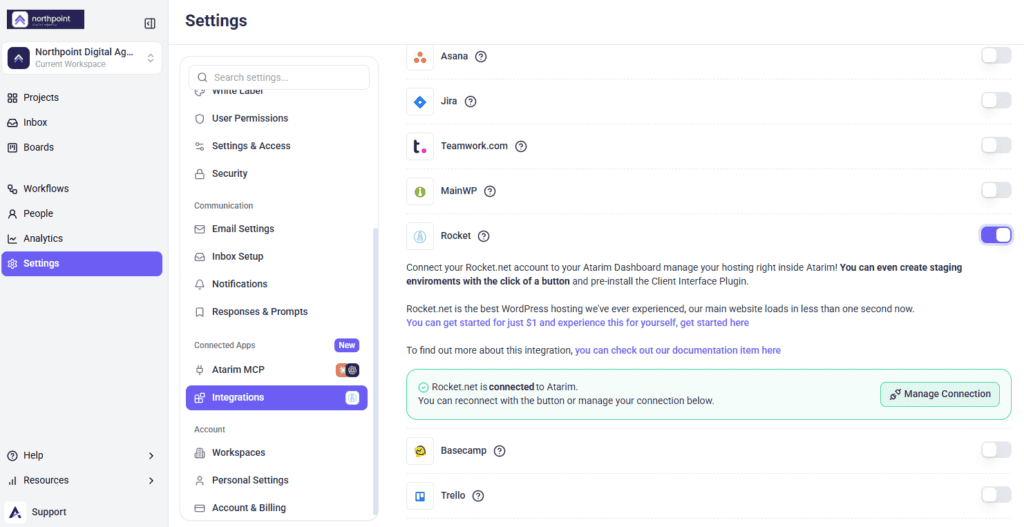
Task: Enable the Basecamp integration toggle
Action: (x=996, y=449)
